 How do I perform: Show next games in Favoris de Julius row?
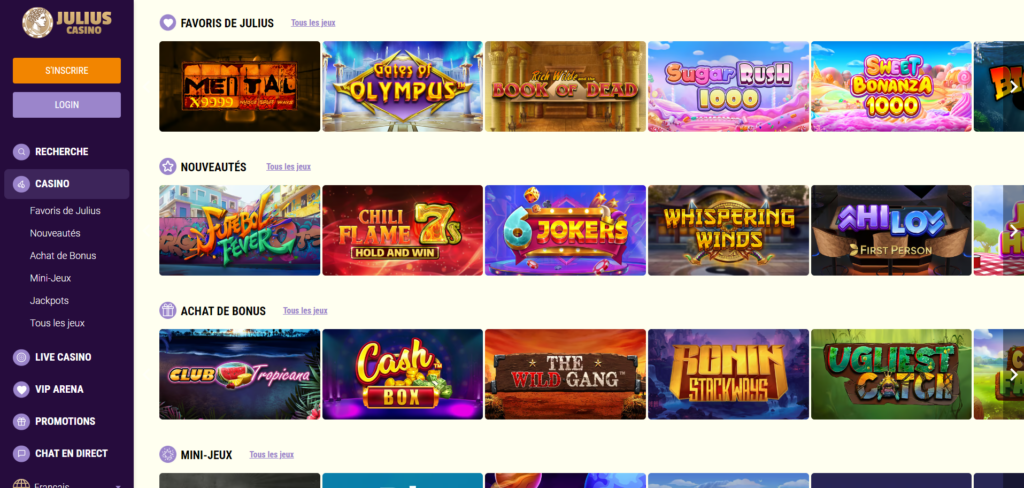point(1013,86)
